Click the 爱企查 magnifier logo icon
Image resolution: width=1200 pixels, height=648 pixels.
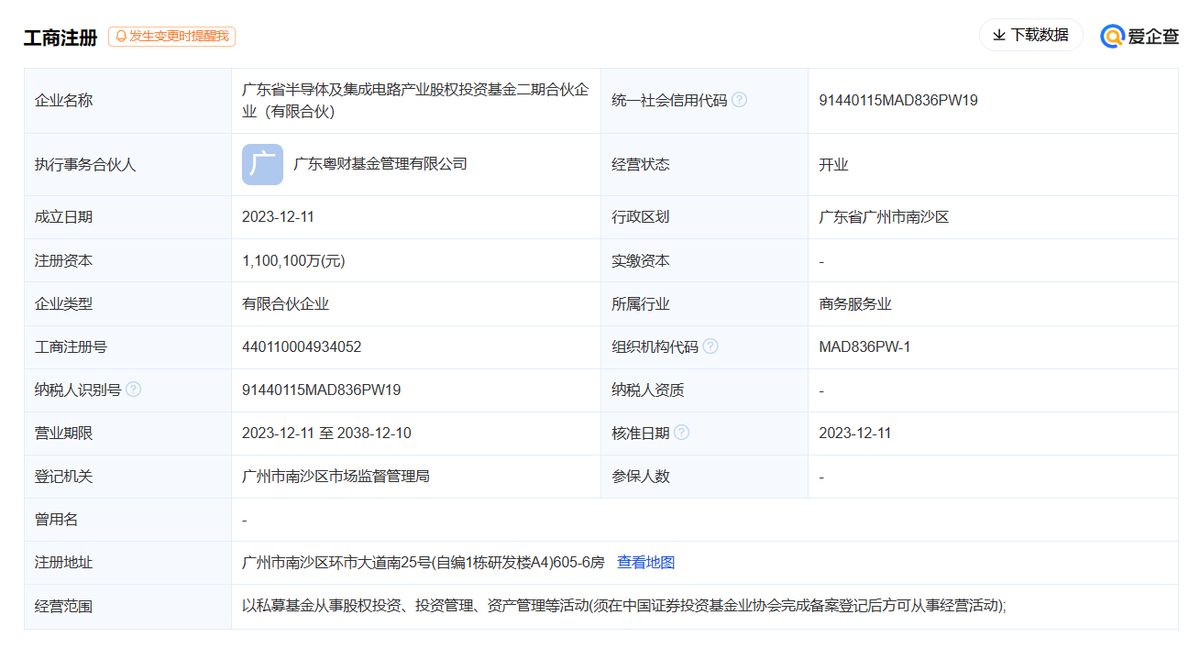1111,35
